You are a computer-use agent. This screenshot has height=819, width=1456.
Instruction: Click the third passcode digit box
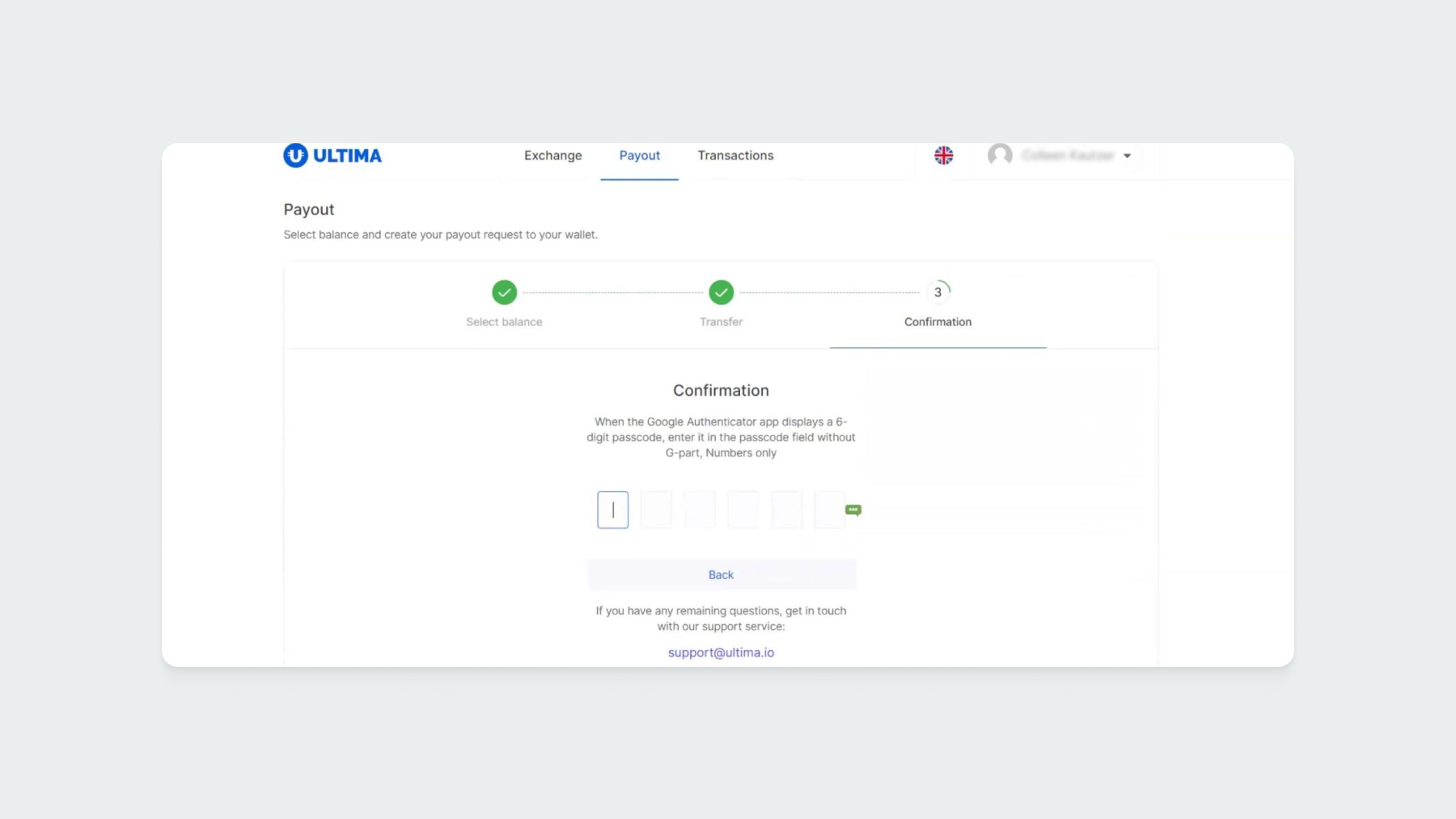[700, 510]
